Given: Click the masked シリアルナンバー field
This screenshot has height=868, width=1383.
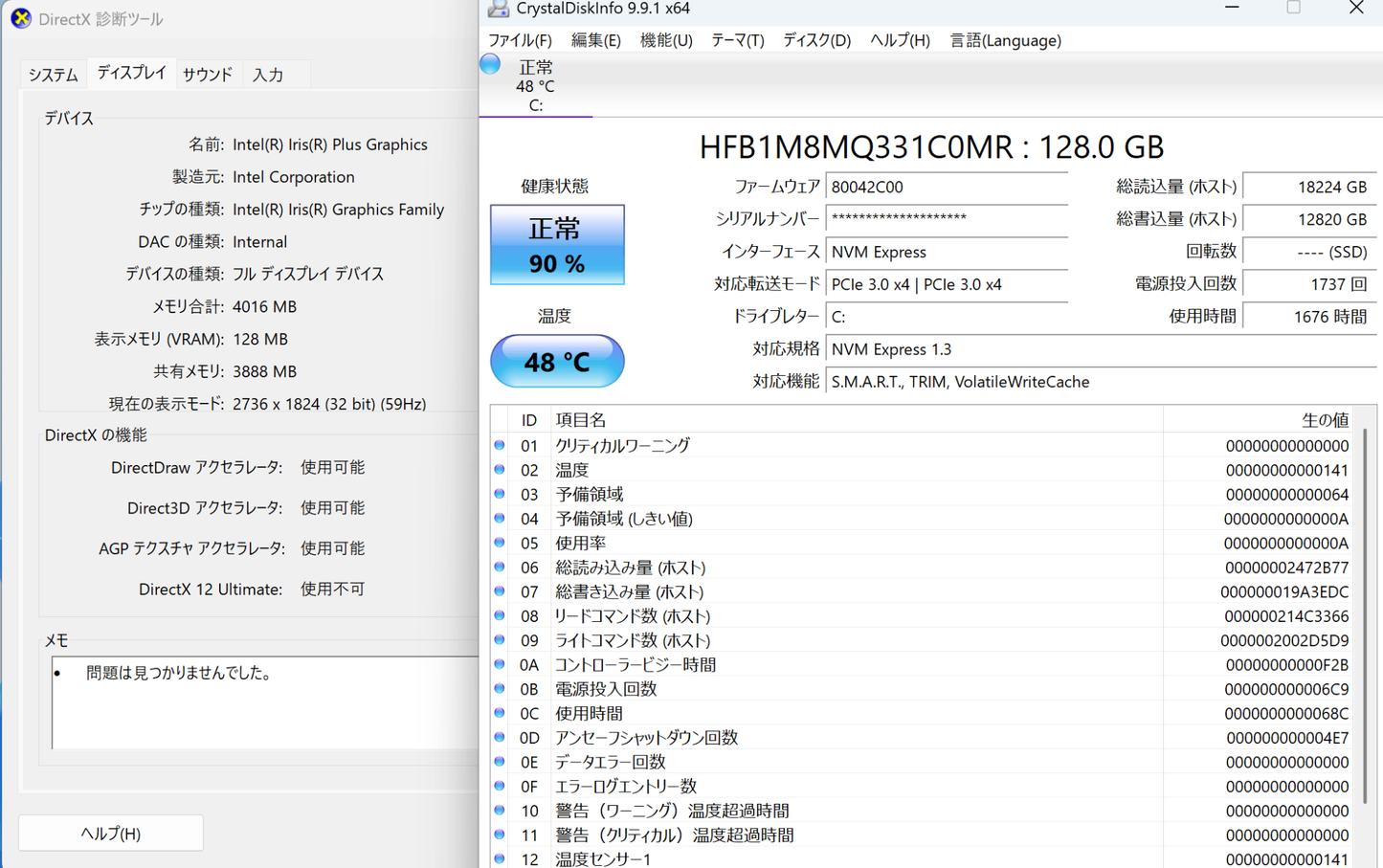Looking at the screenshot, I should click(947, 219).
